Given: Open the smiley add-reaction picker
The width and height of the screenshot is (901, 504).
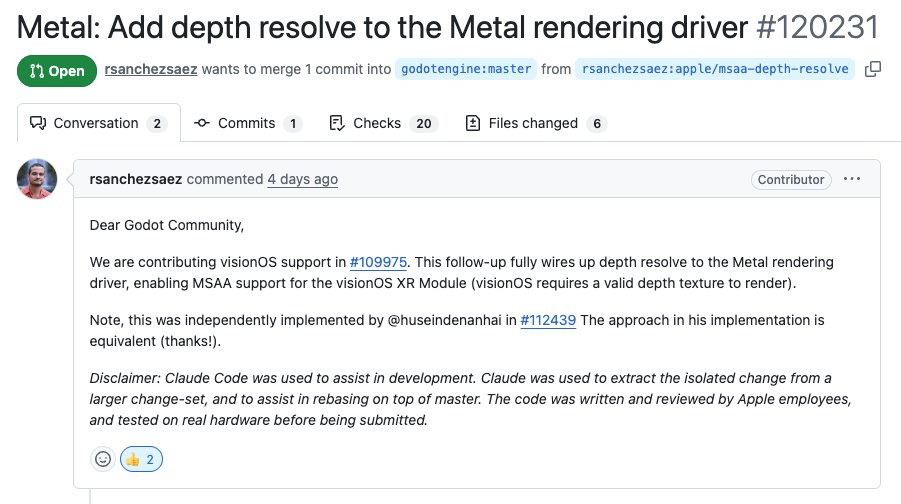Looking at the screenshot, I should click(103, 459).
